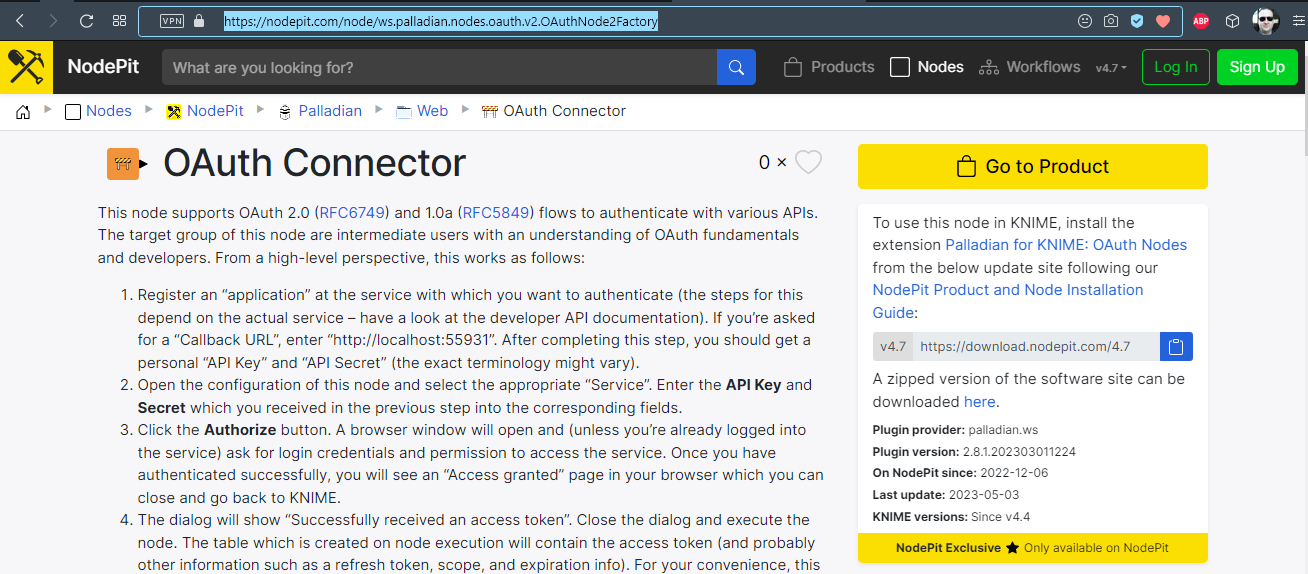The height and width of the screenshot is (574, 1308).
Task: Click the orange OAuth Connector node icon
Action: tap(123, 164)
